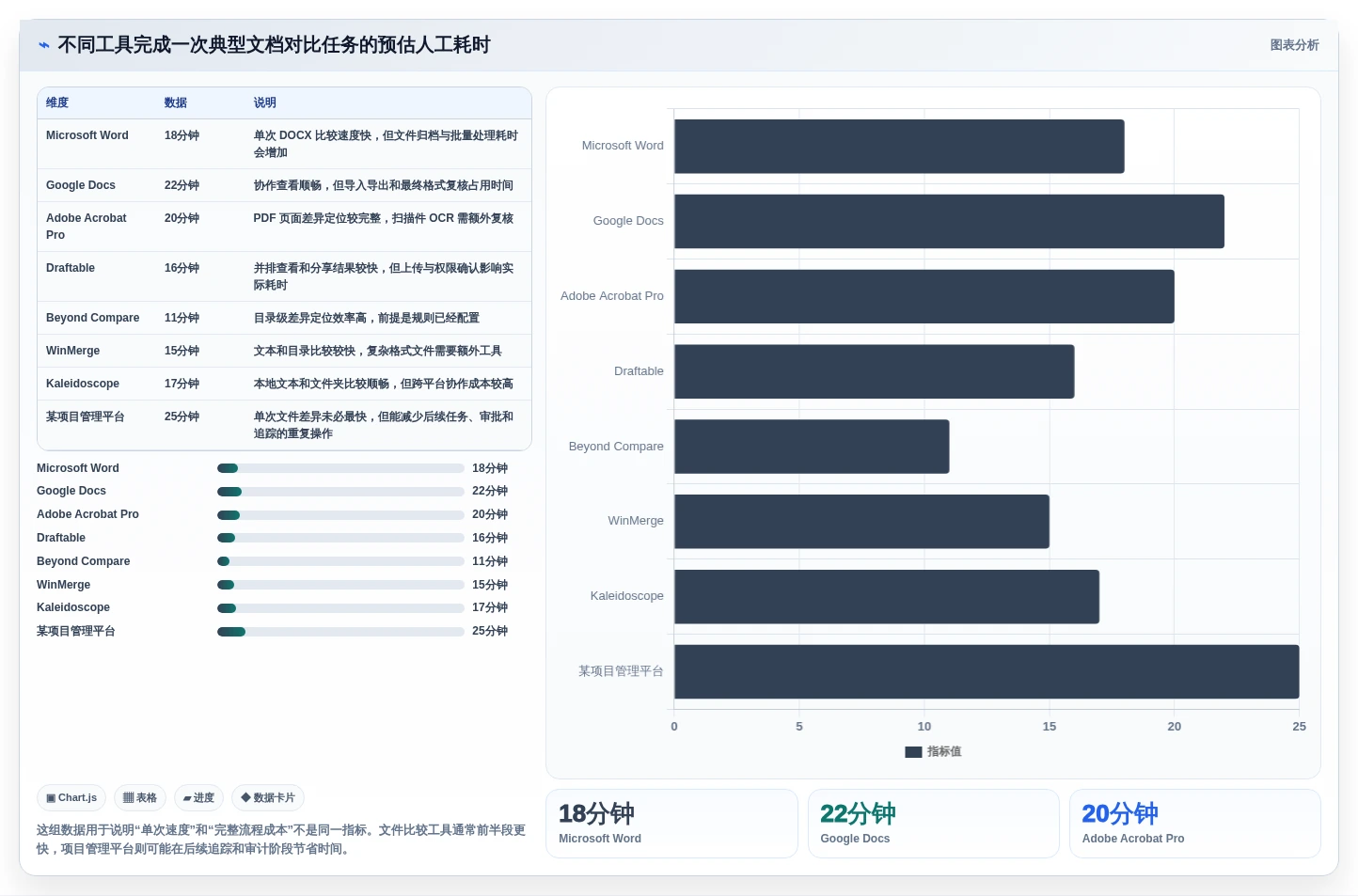Click the Beyond Compare label in progress list

coord(84,561)
